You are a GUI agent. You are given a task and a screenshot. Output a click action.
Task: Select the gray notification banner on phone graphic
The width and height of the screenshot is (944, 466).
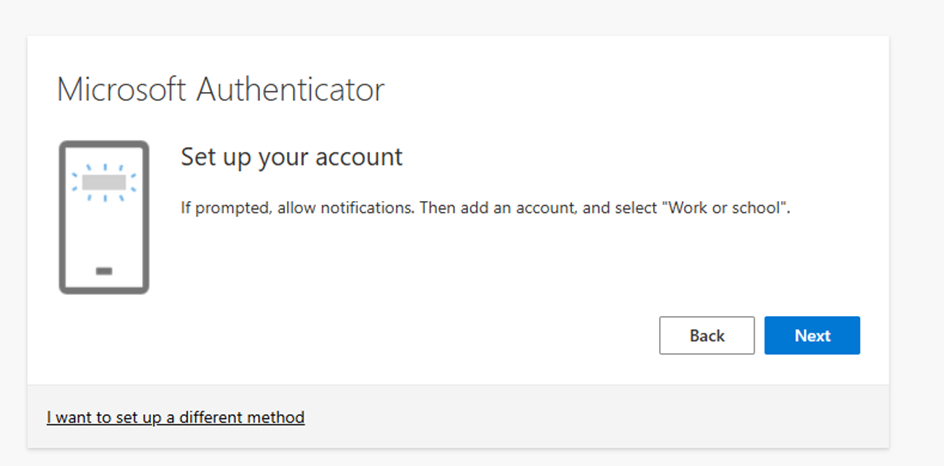[104, 183]
